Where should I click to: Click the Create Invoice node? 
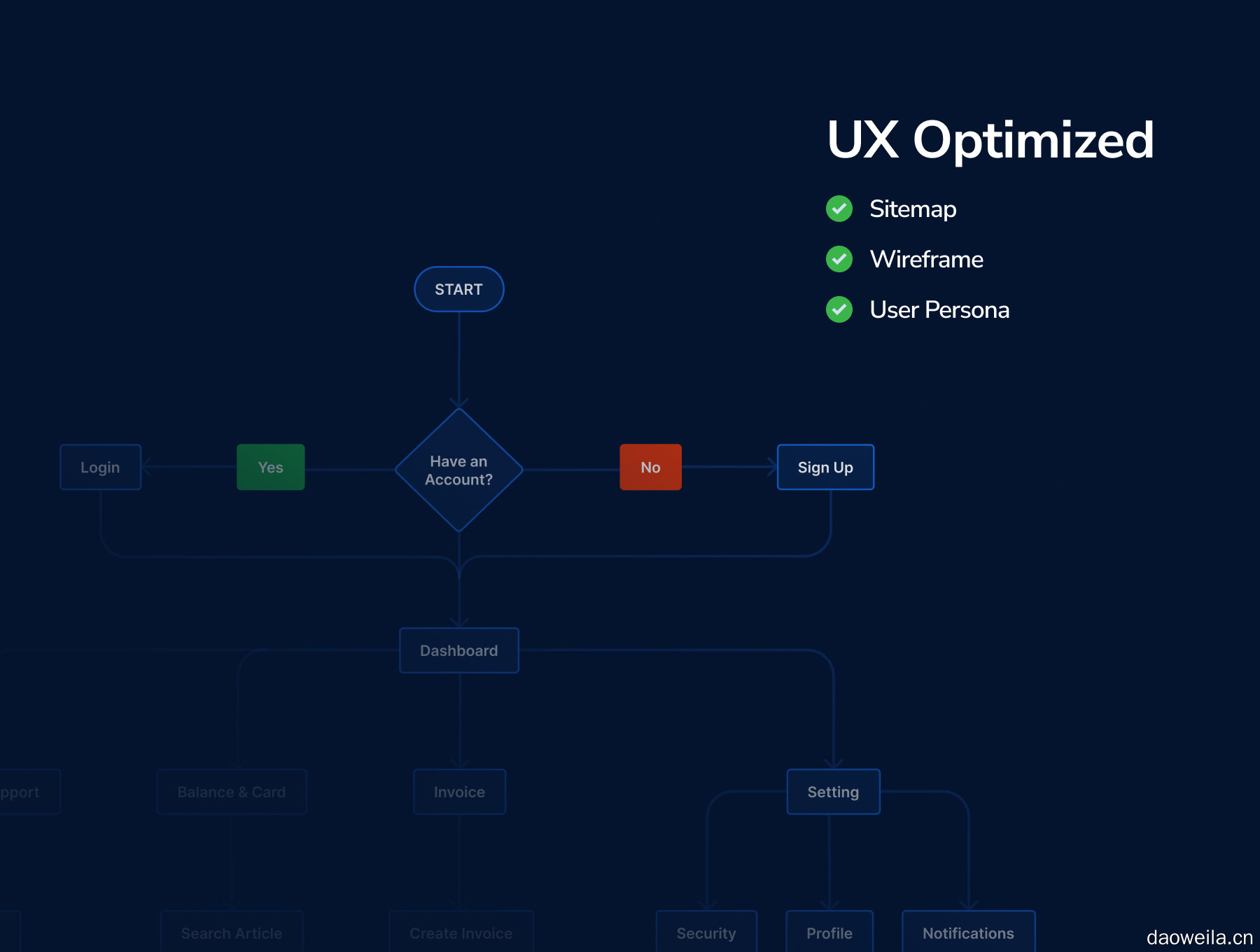461,932
